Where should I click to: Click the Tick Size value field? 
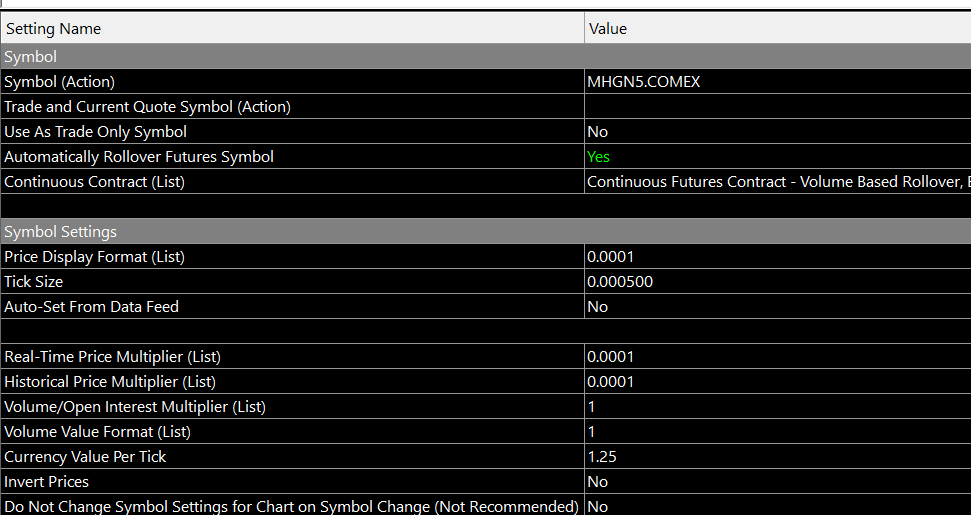[x=620, y=282]
